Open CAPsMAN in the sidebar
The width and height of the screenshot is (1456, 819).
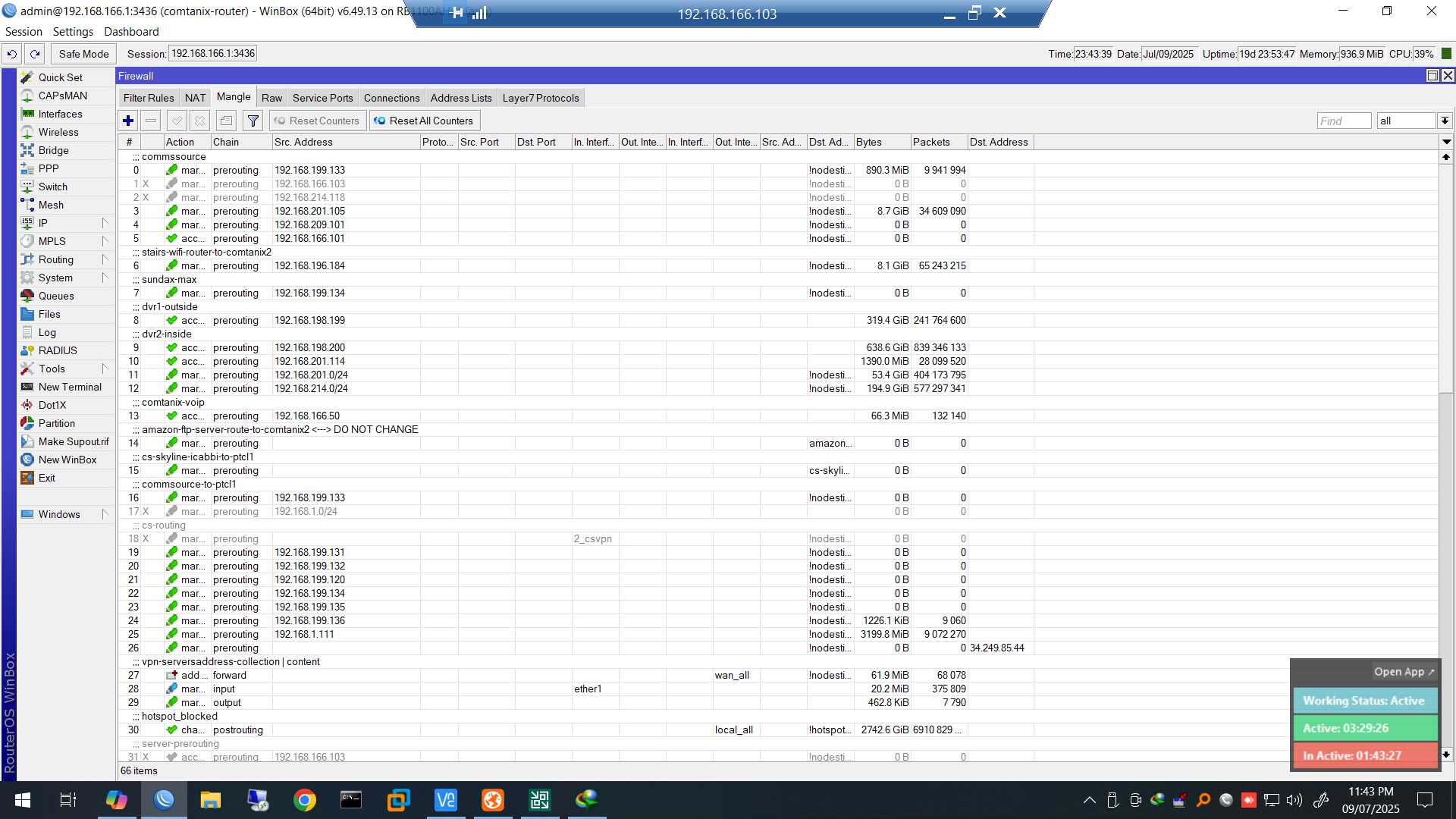pyautogui.click(x=63, y=96)
